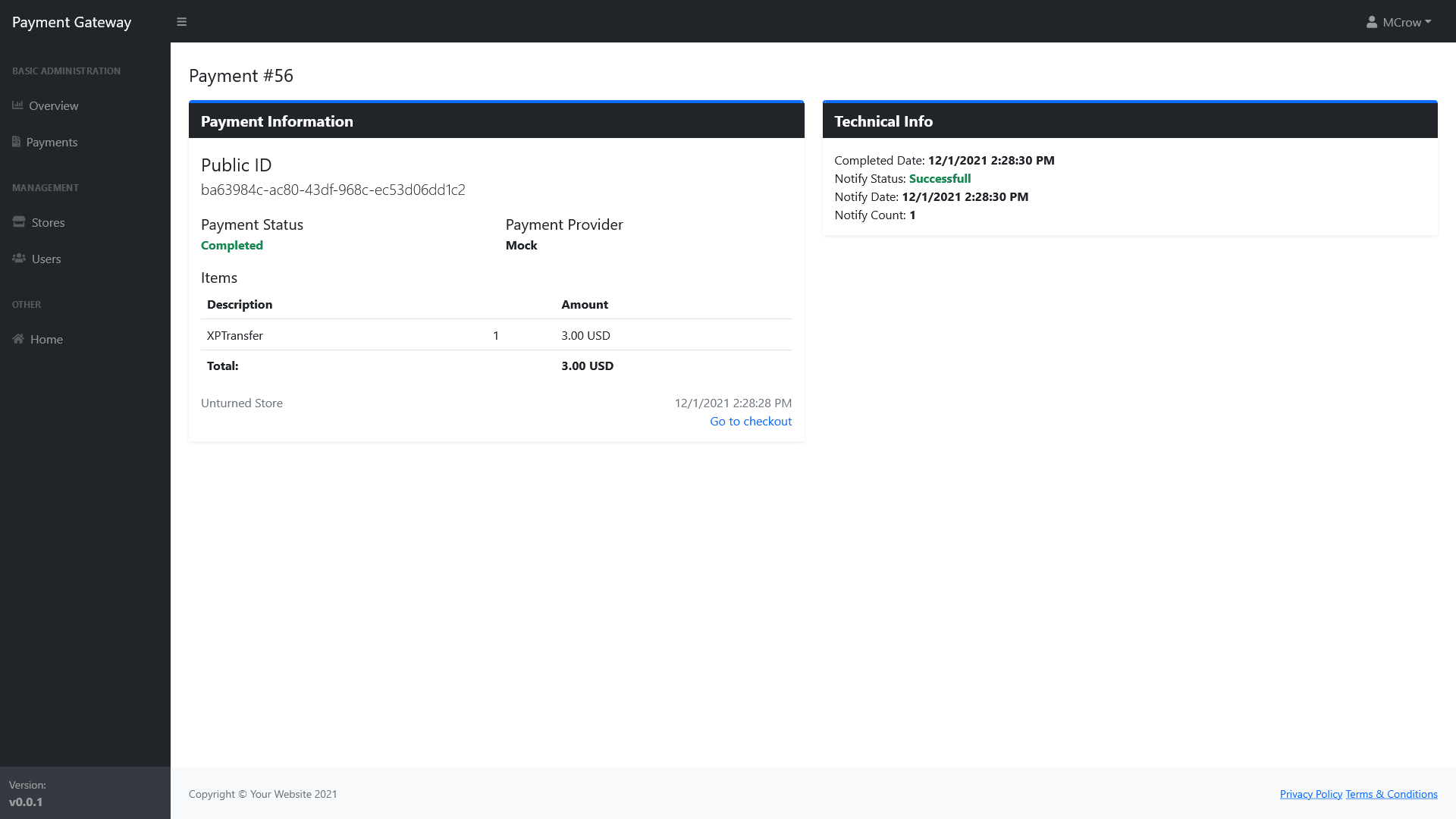Image resolution: width=1456 pixels, height=819 pixels.
Task: Follow the Go to checkout link
Action: pyautogui.click(x=751, y=422)
